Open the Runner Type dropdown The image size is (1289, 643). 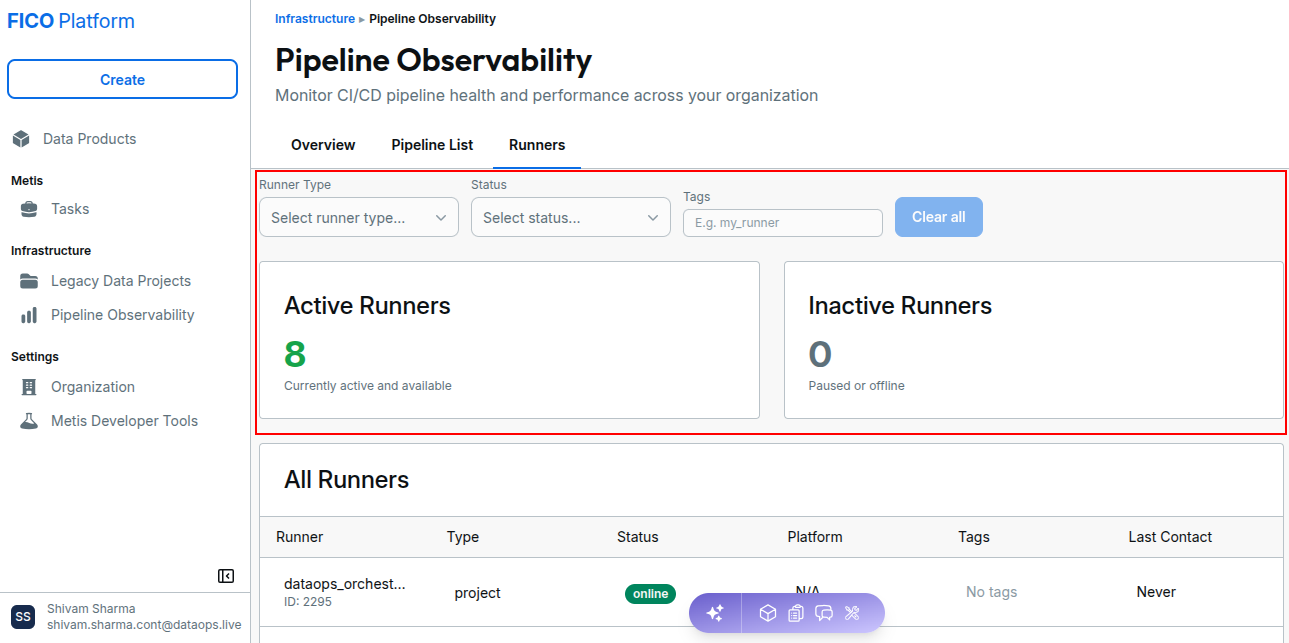pyautogui.click(x=359, y=217)
